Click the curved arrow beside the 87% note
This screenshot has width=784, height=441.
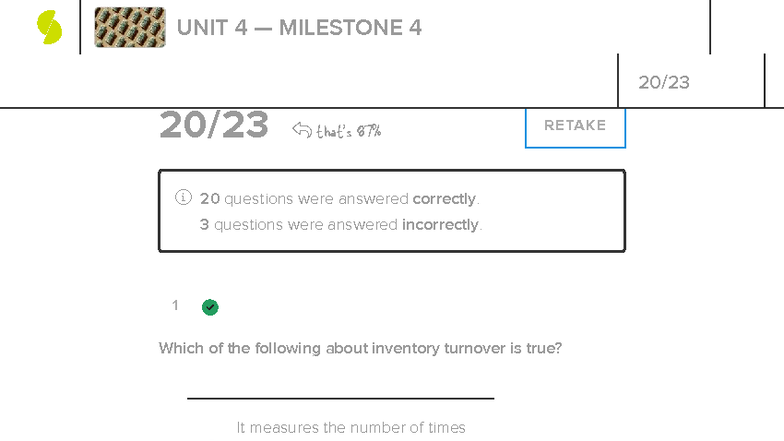pos(302,129)
